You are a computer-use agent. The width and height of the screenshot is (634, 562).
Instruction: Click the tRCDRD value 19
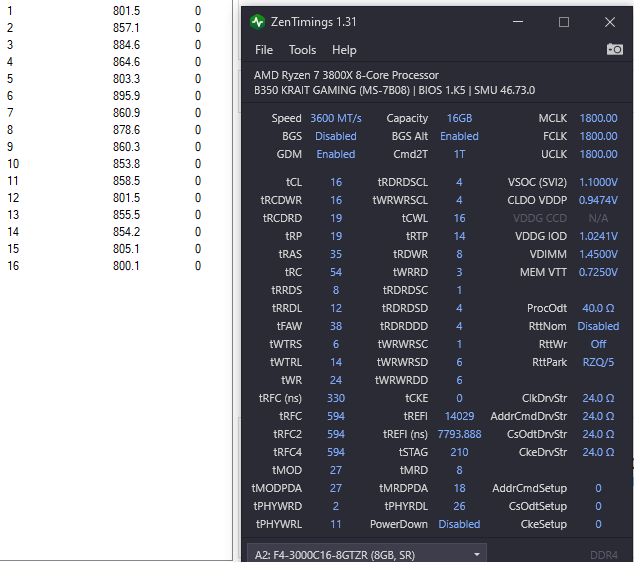coord(336,218)
